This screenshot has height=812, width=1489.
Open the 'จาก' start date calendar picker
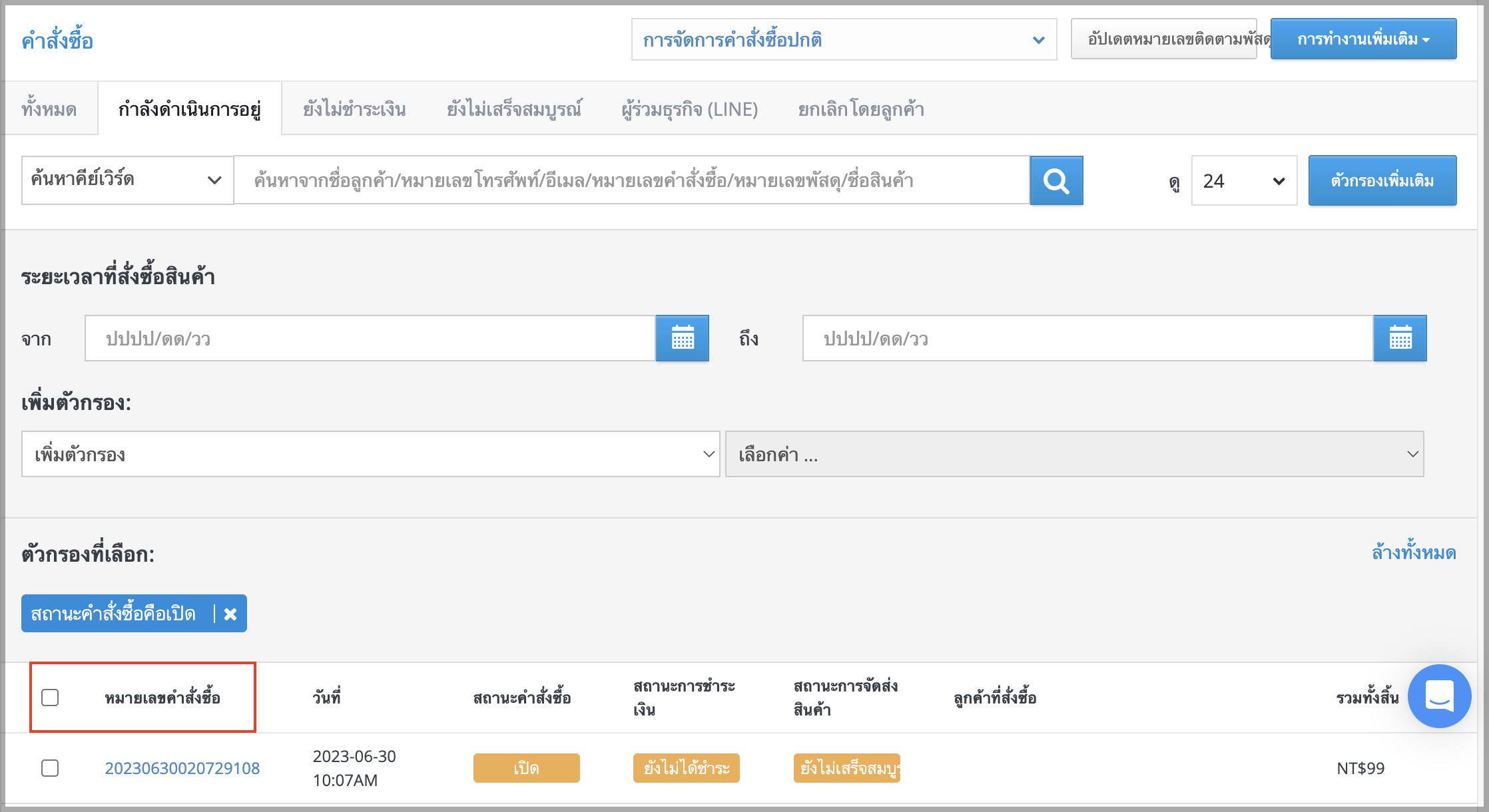683,338
